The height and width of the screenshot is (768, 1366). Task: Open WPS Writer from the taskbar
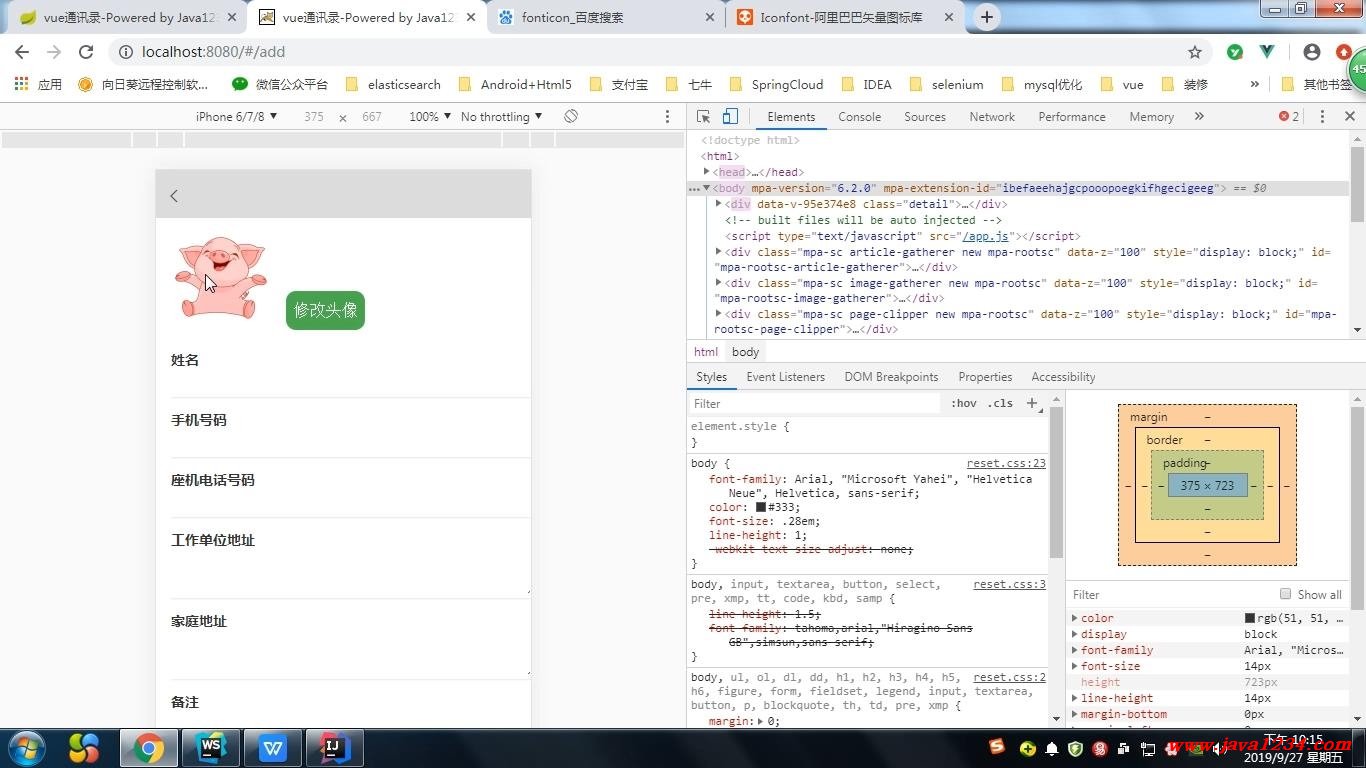coord(273,747)
